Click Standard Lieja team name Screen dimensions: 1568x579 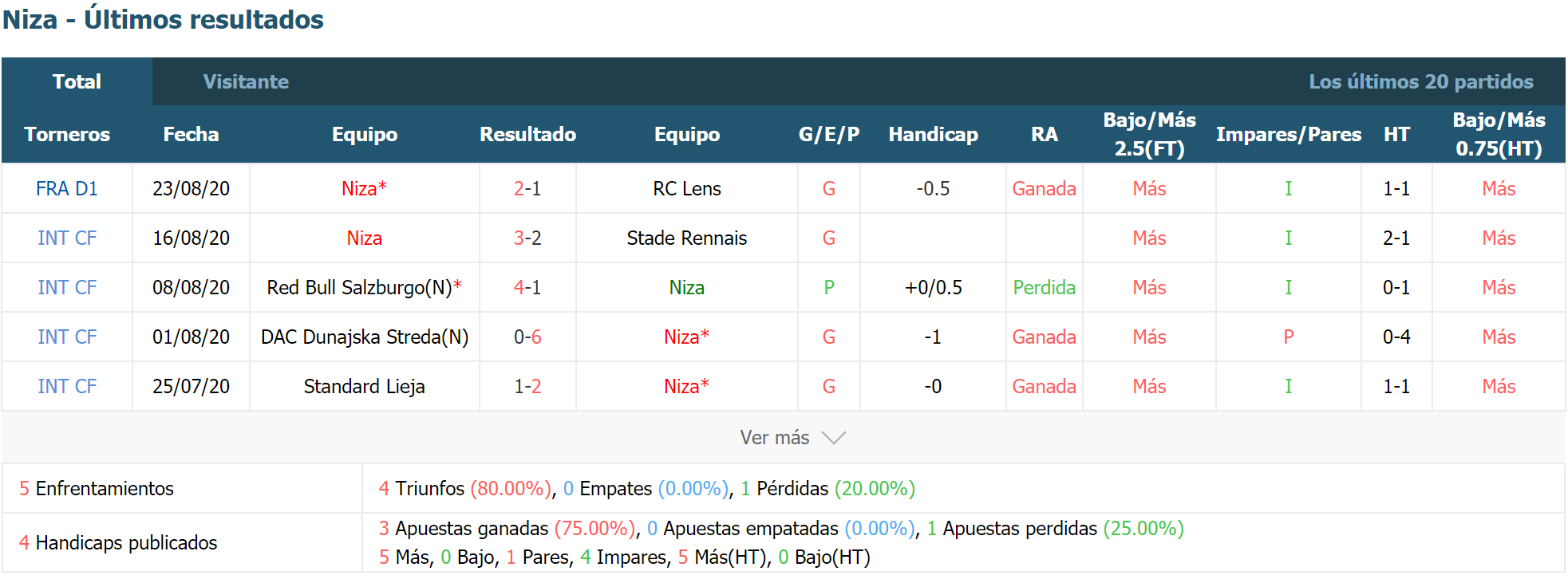[x=364, y=387]
